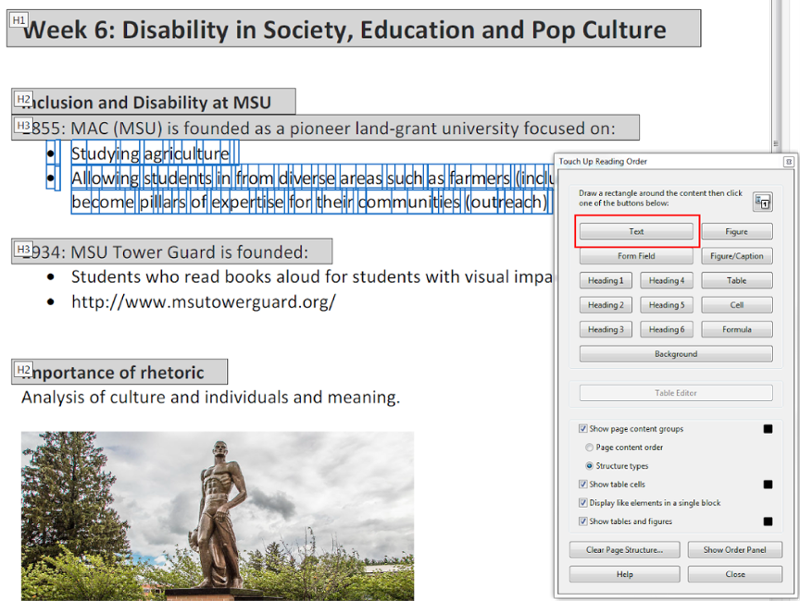Select H3 tag on 1855 MAC heading
Image resolution: width=800 pixels, height=601 pixels.
tap(23, 125)
